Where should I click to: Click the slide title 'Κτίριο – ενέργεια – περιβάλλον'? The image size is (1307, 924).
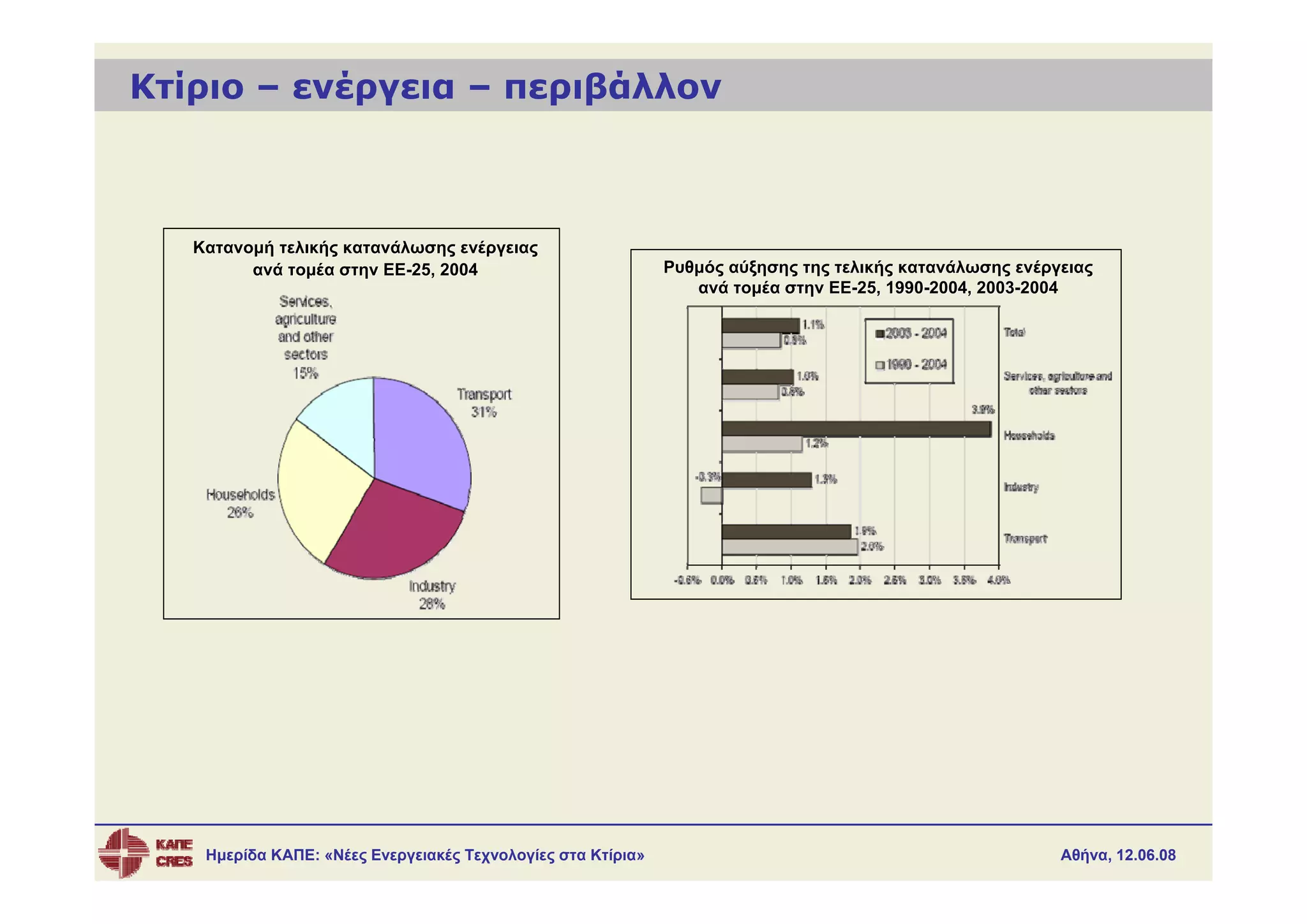click(426, 87)
